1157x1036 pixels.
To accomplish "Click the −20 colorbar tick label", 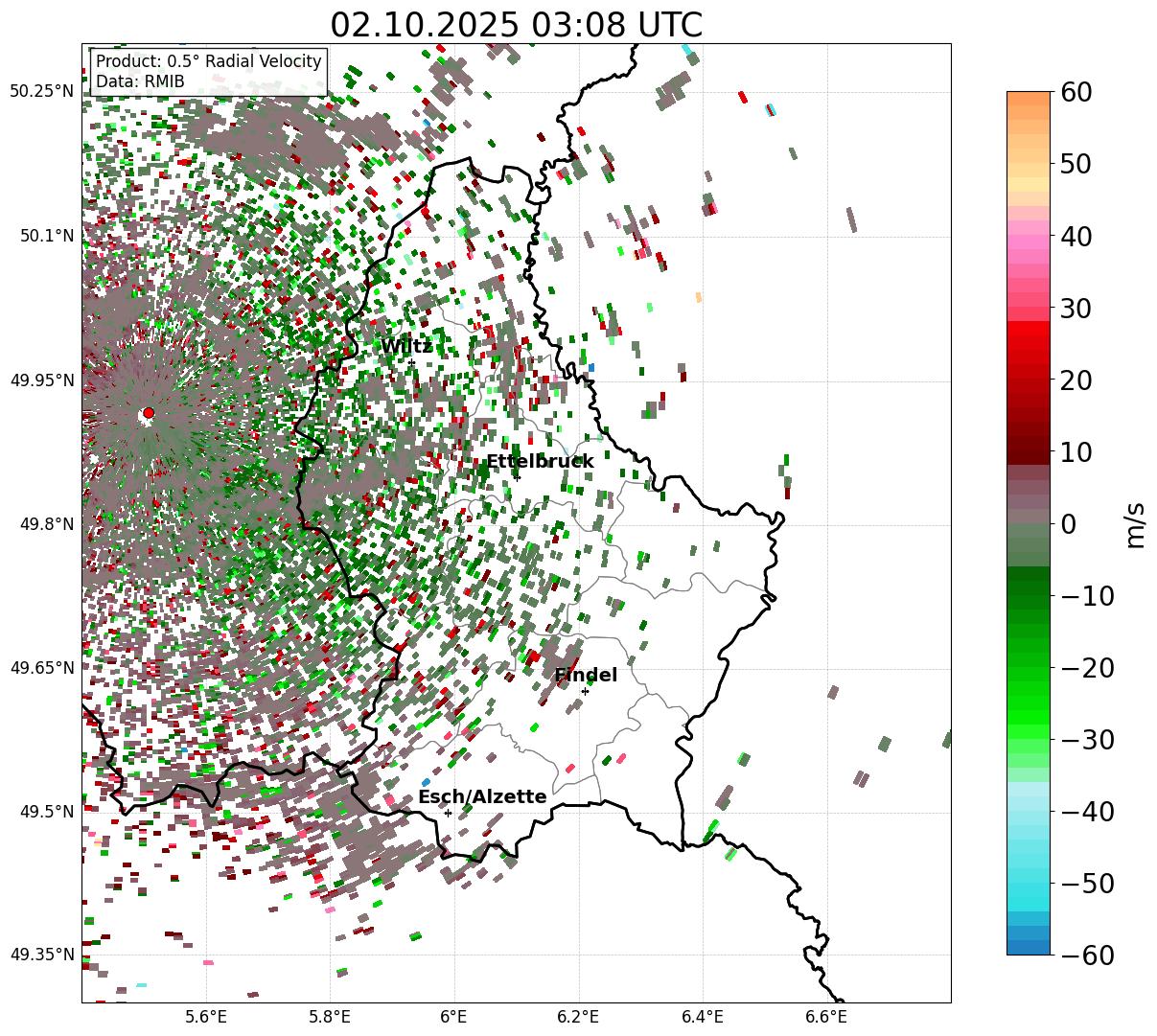I will pos(1086,667).
